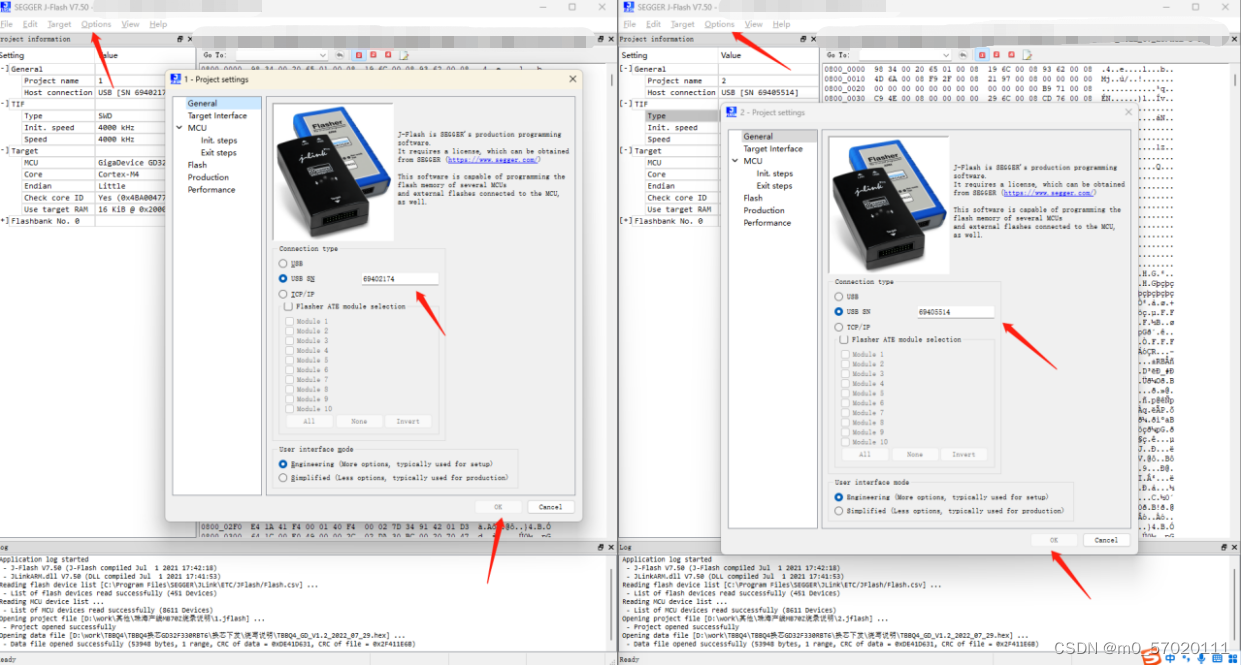The width and height of the screenshot is (1245, 666).
Task: Close the hex data view in project 2 window
Action: [1234, 39]
